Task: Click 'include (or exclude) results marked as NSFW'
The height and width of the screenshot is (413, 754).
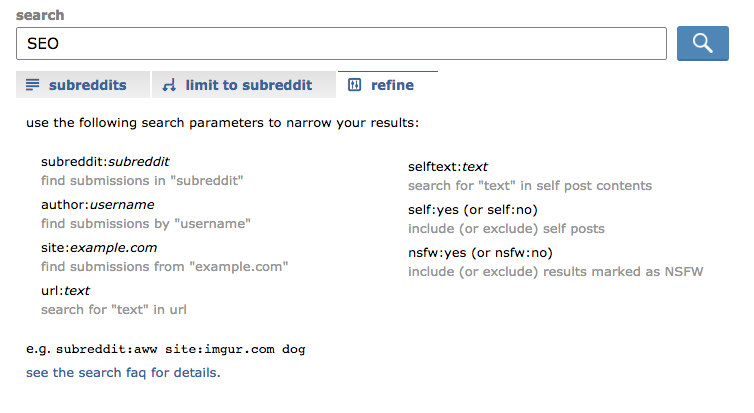Action: tap(555, 272)
